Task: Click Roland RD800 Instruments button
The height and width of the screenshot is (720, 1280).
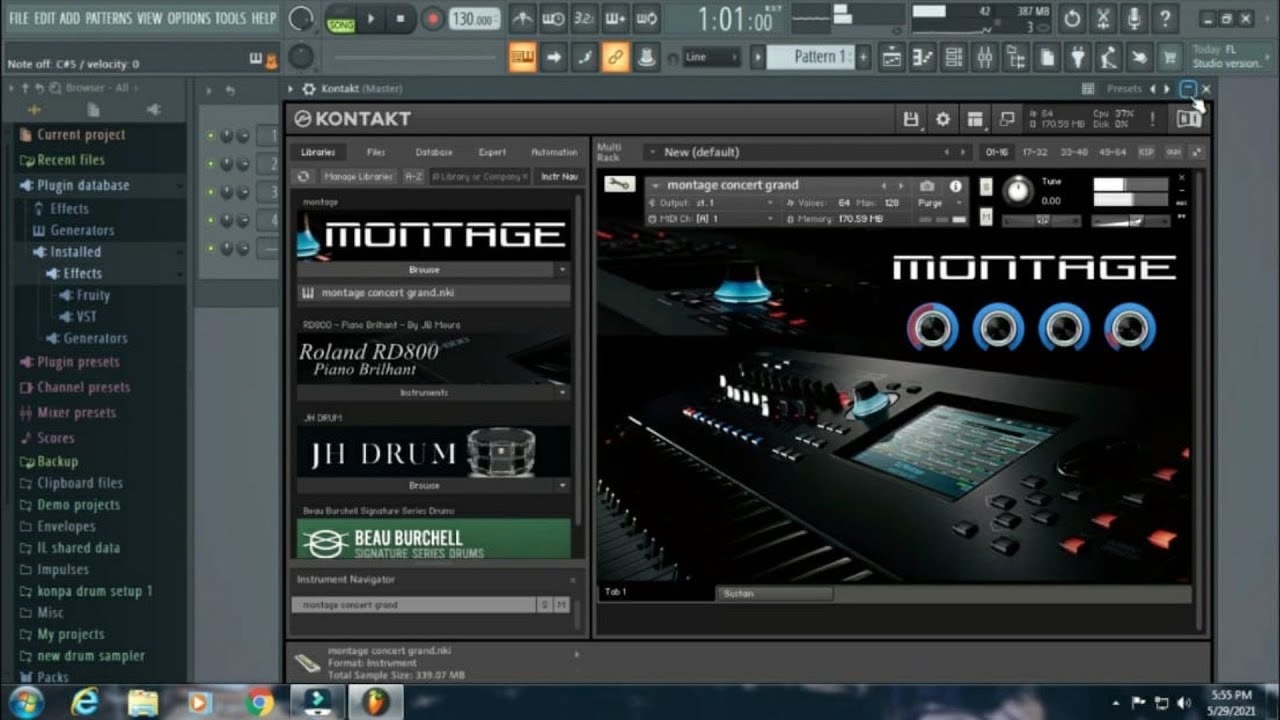Action: click(424, 393)
